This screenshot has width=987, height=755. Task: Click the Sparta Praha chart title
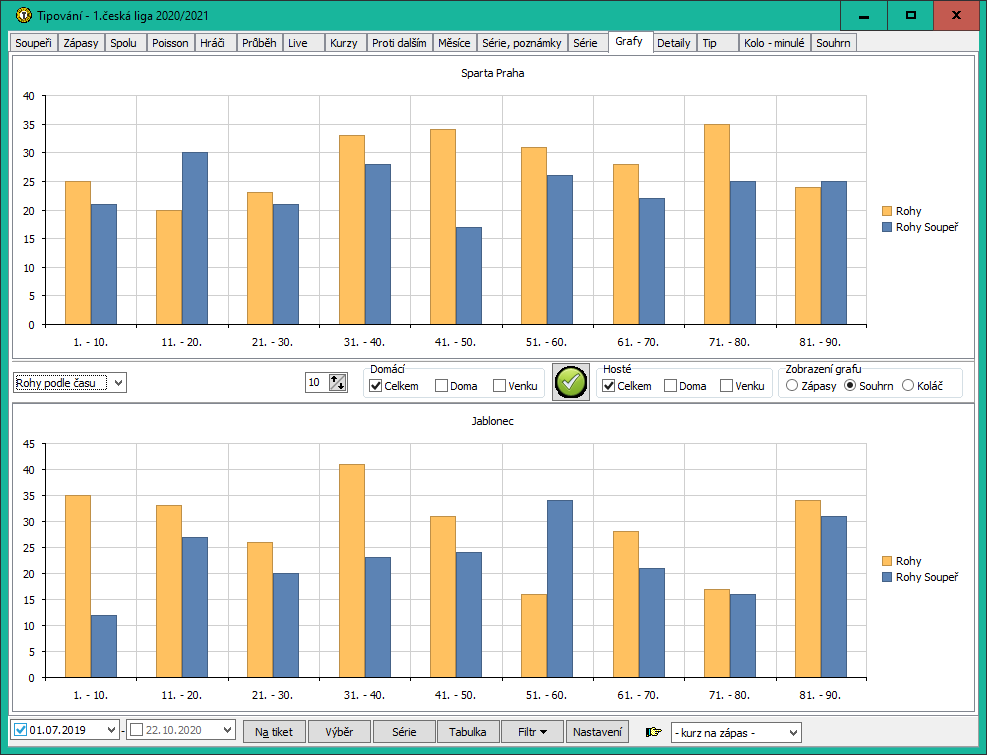click(492, 73)
